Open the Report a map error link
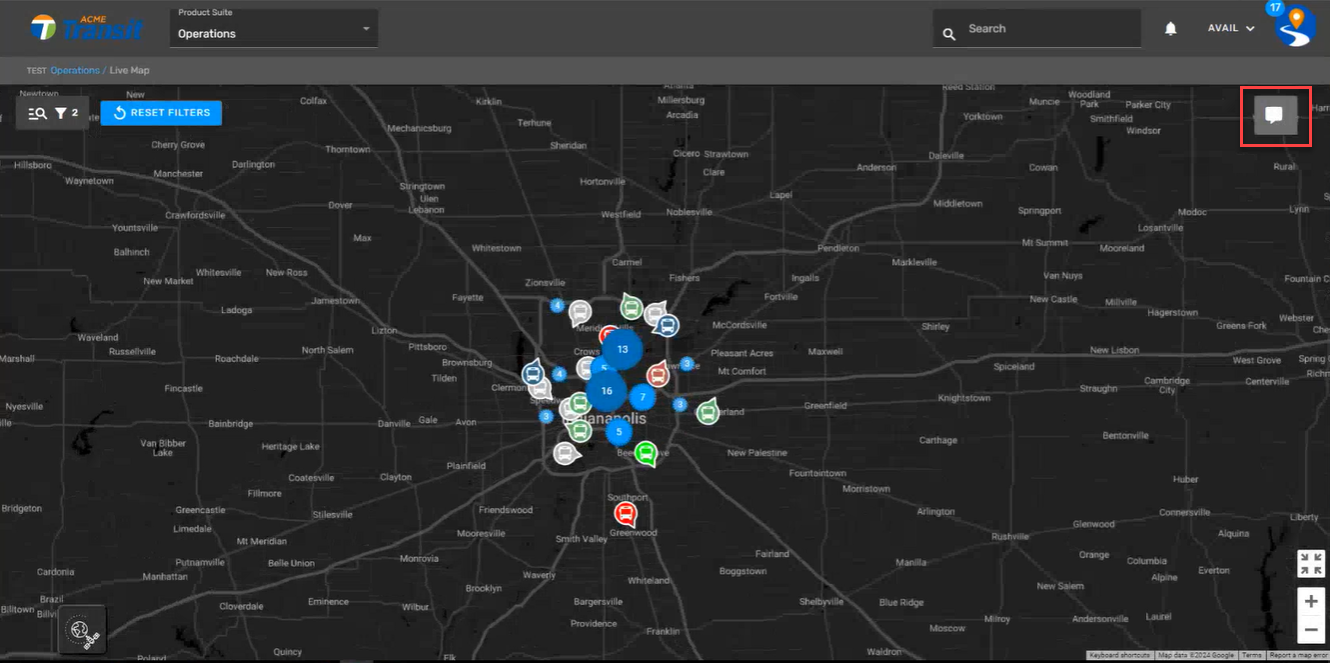The width and height of the screenshot is (1330, 663). 1297,656
